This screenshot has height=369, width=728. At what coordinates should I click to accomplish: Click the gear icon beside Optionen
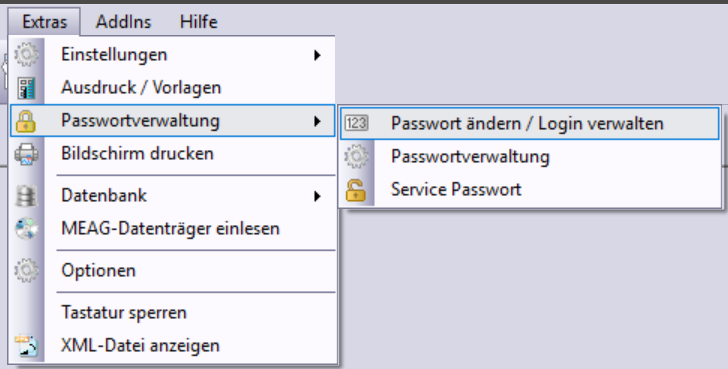26,271
